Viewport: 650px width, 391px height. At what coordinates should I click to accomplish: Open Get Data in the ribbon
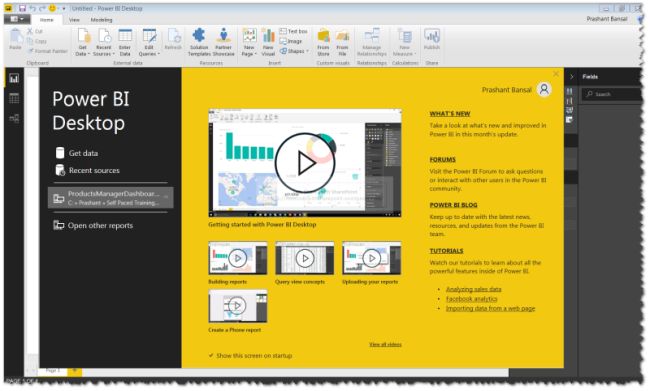click(x=83, y=42)
